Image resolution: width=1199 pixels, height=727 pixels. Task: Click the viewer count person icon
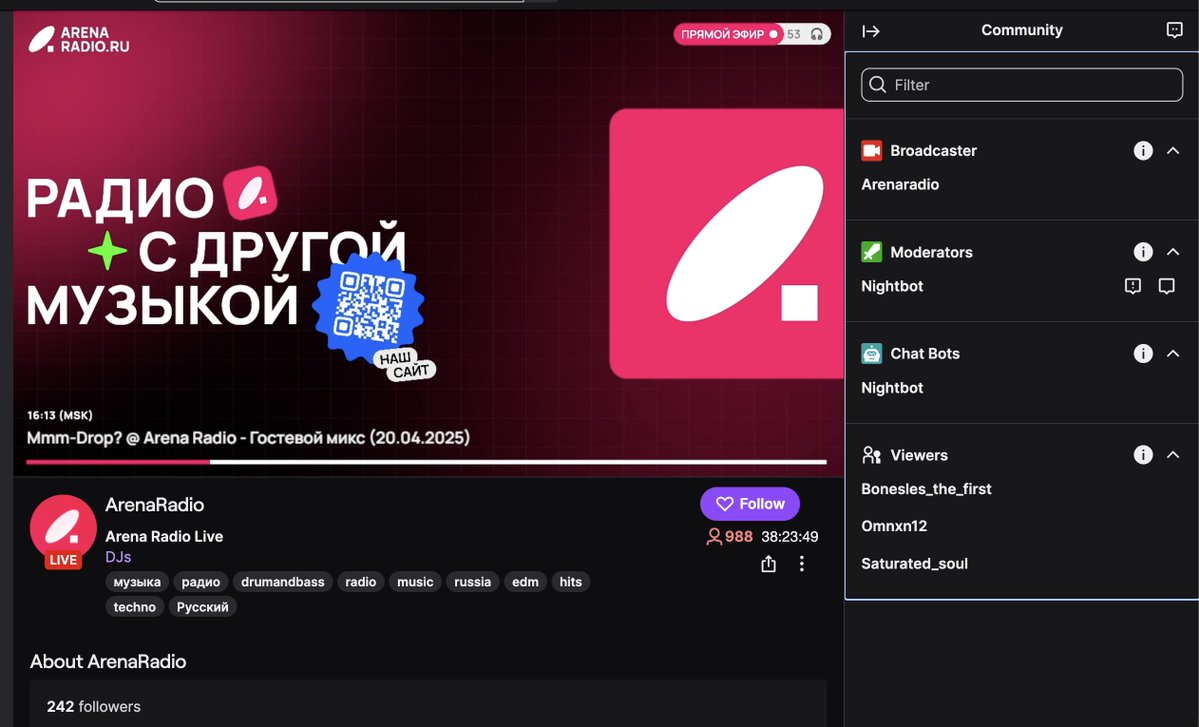(x=713, y=537)
